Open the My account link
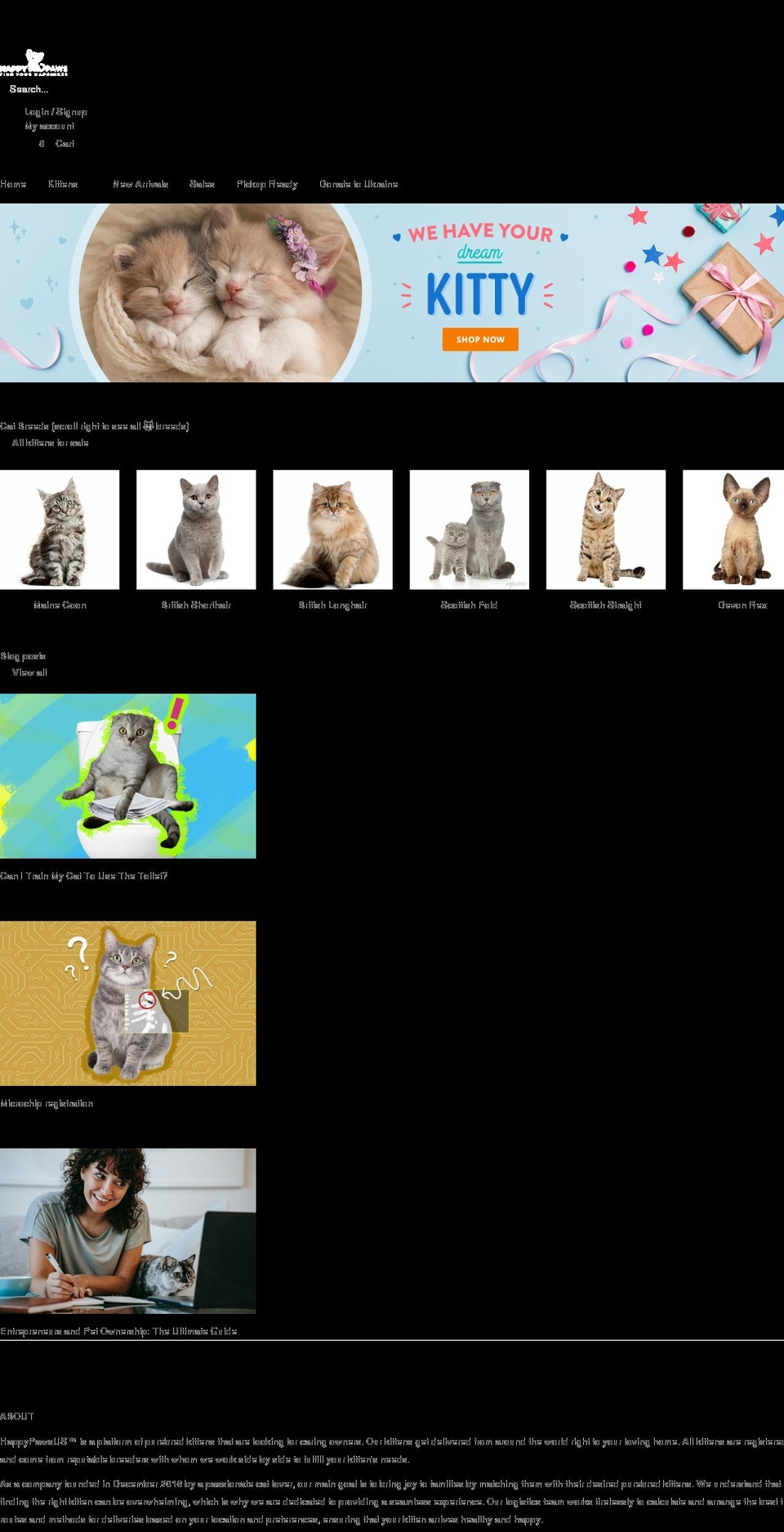 point(50,127)
